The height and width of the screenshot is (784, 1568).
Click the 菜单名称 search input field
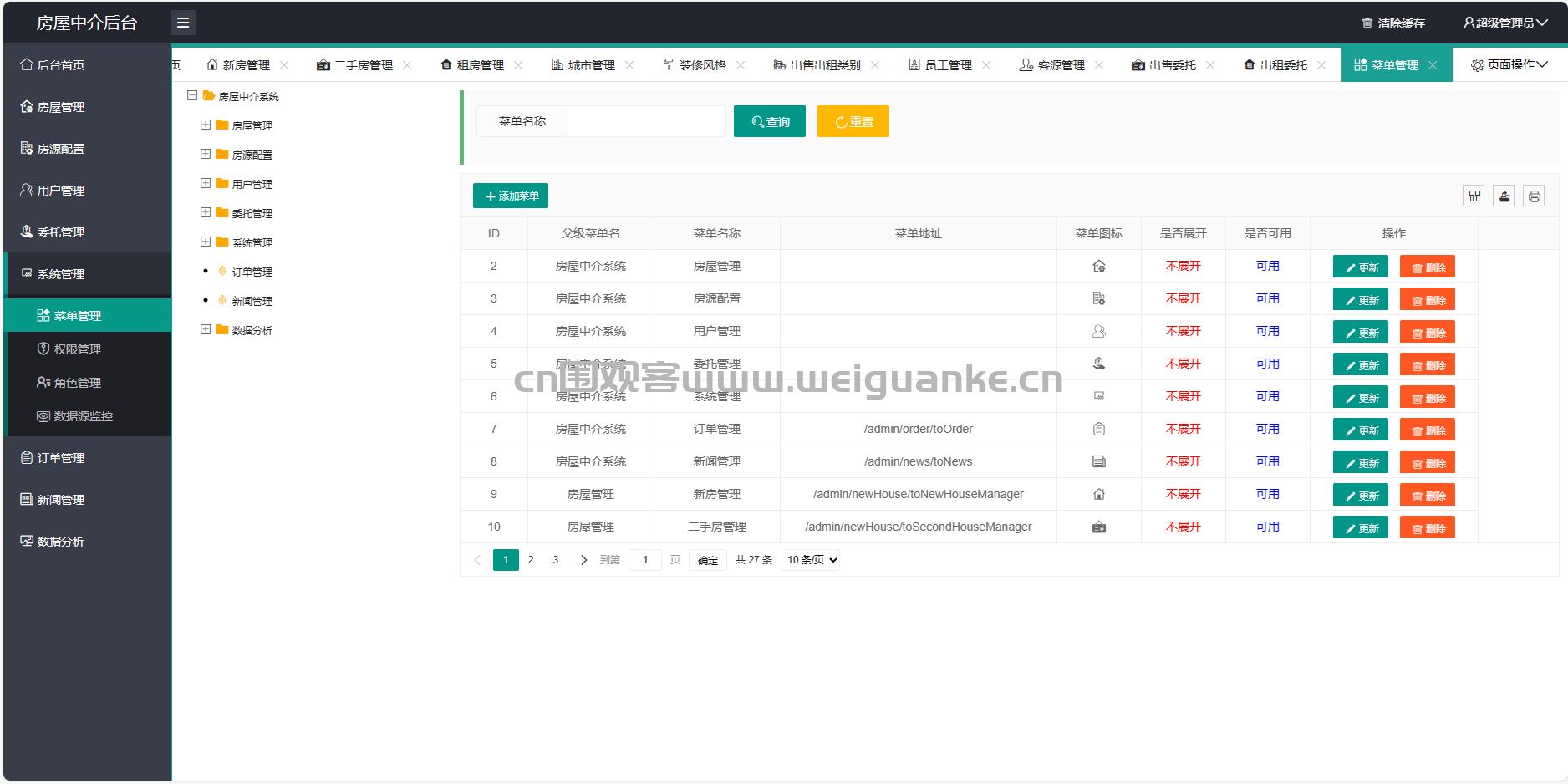click(x=646, y=121)
